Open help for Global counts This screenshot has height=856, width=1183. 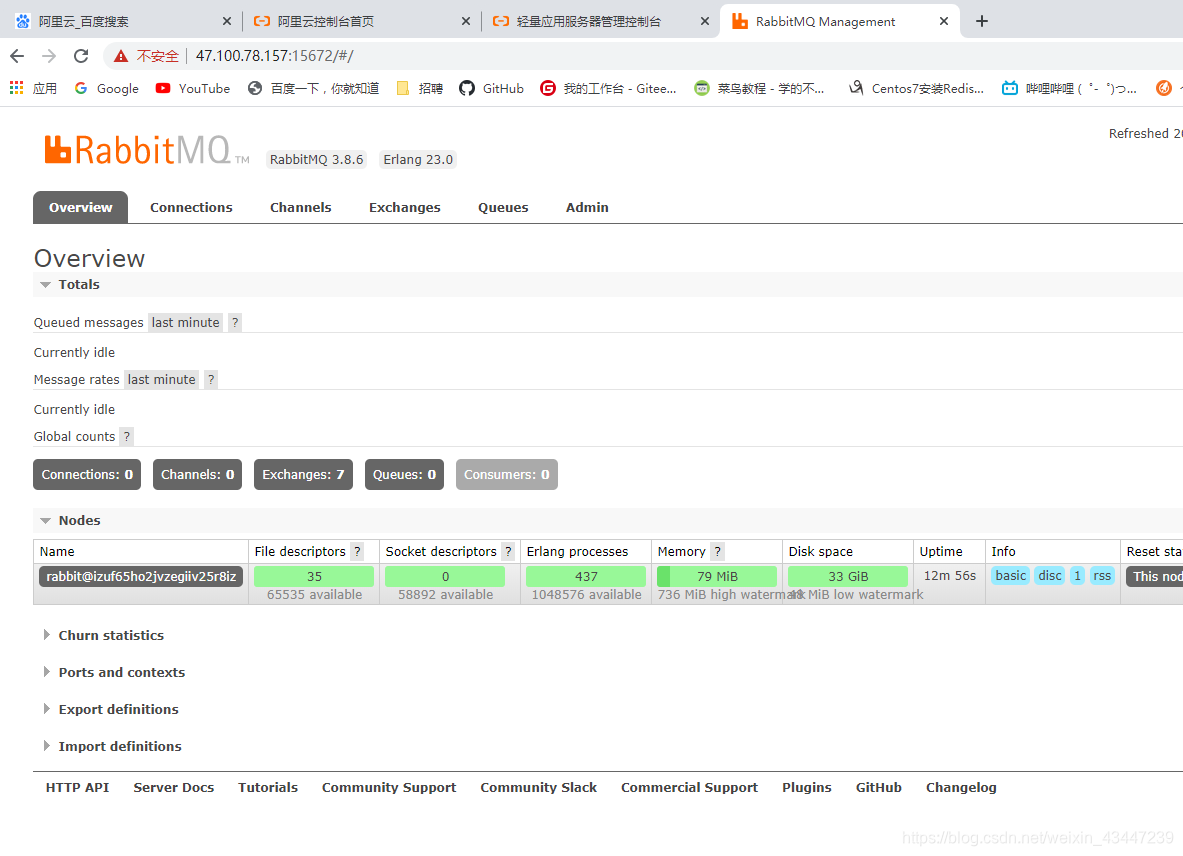point(127,437)
